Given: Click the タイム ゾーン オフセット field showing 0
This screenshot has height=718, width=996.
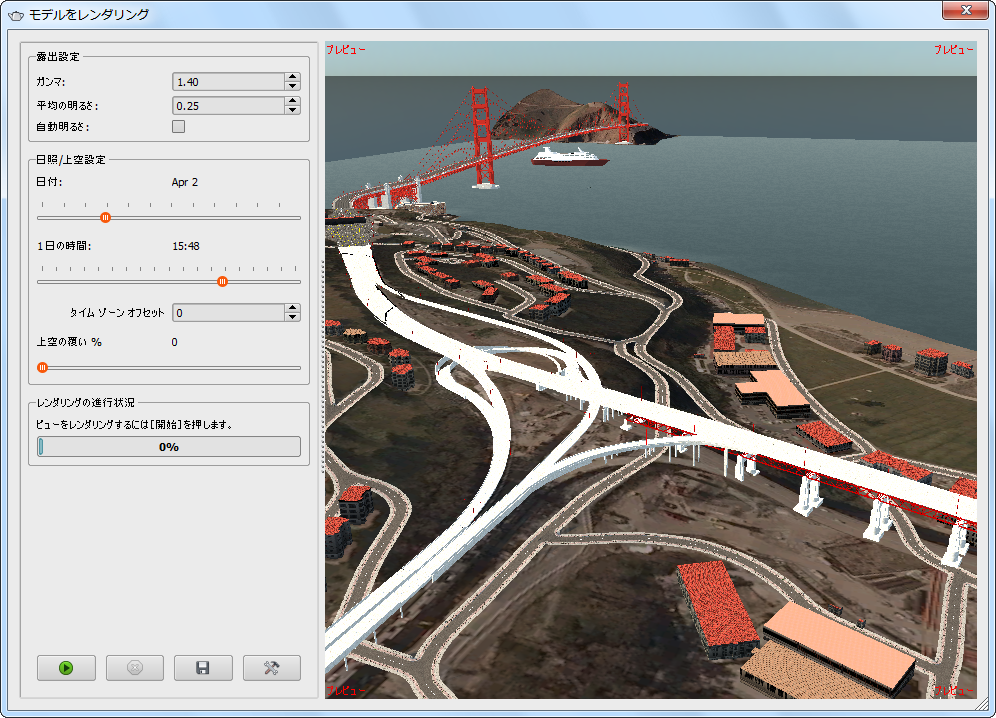Looking at the screenshot, I should pos(229,313).
